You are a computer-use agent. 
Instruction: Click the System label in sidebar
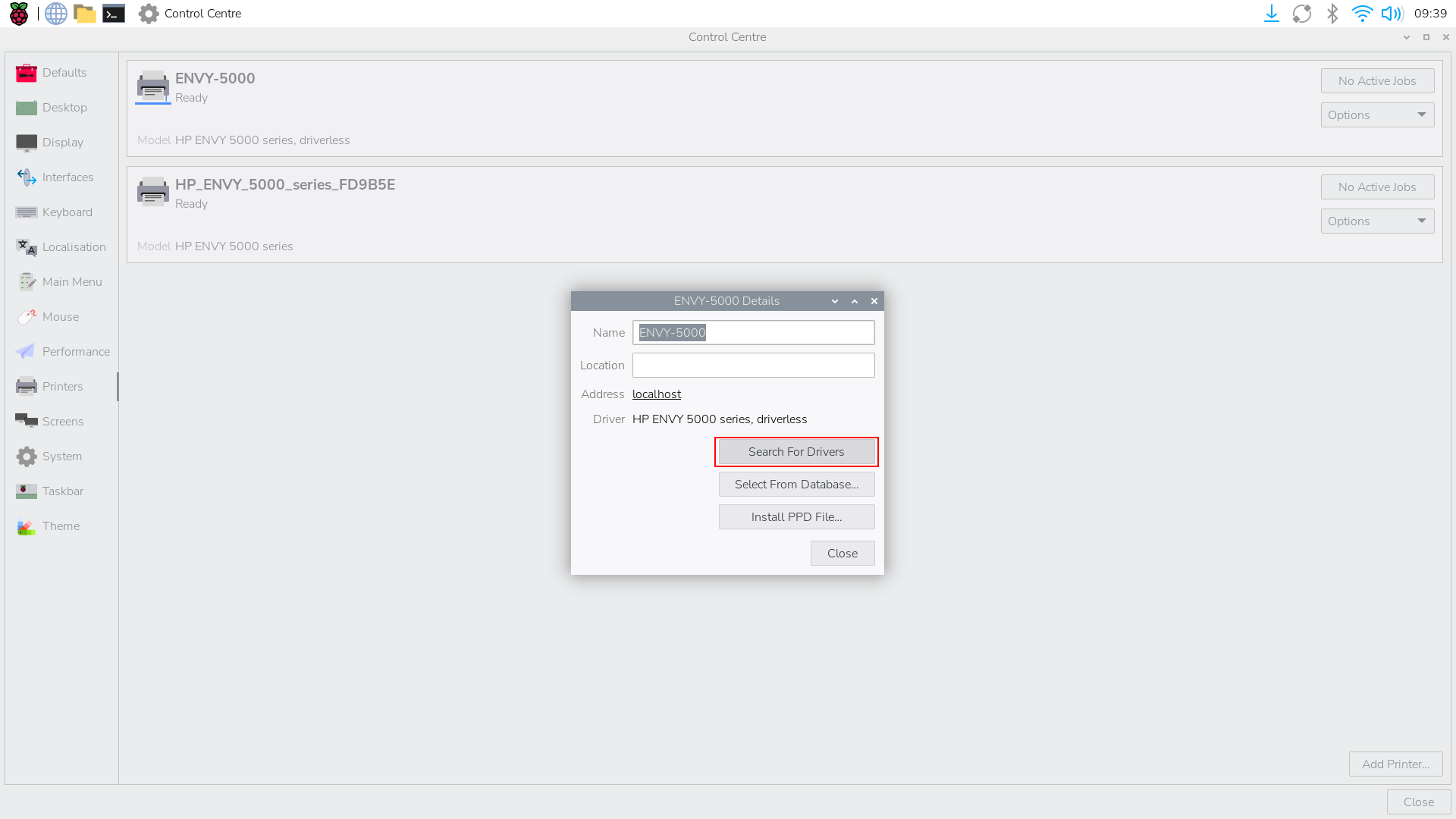point(62,457)
